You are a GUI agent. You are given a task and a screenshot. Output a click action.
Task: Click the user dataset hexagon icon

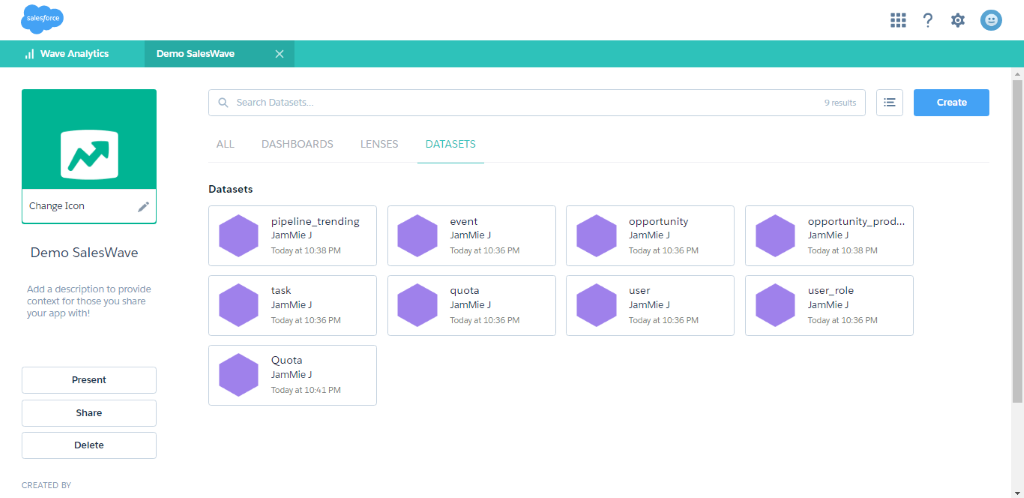[596, 305]
